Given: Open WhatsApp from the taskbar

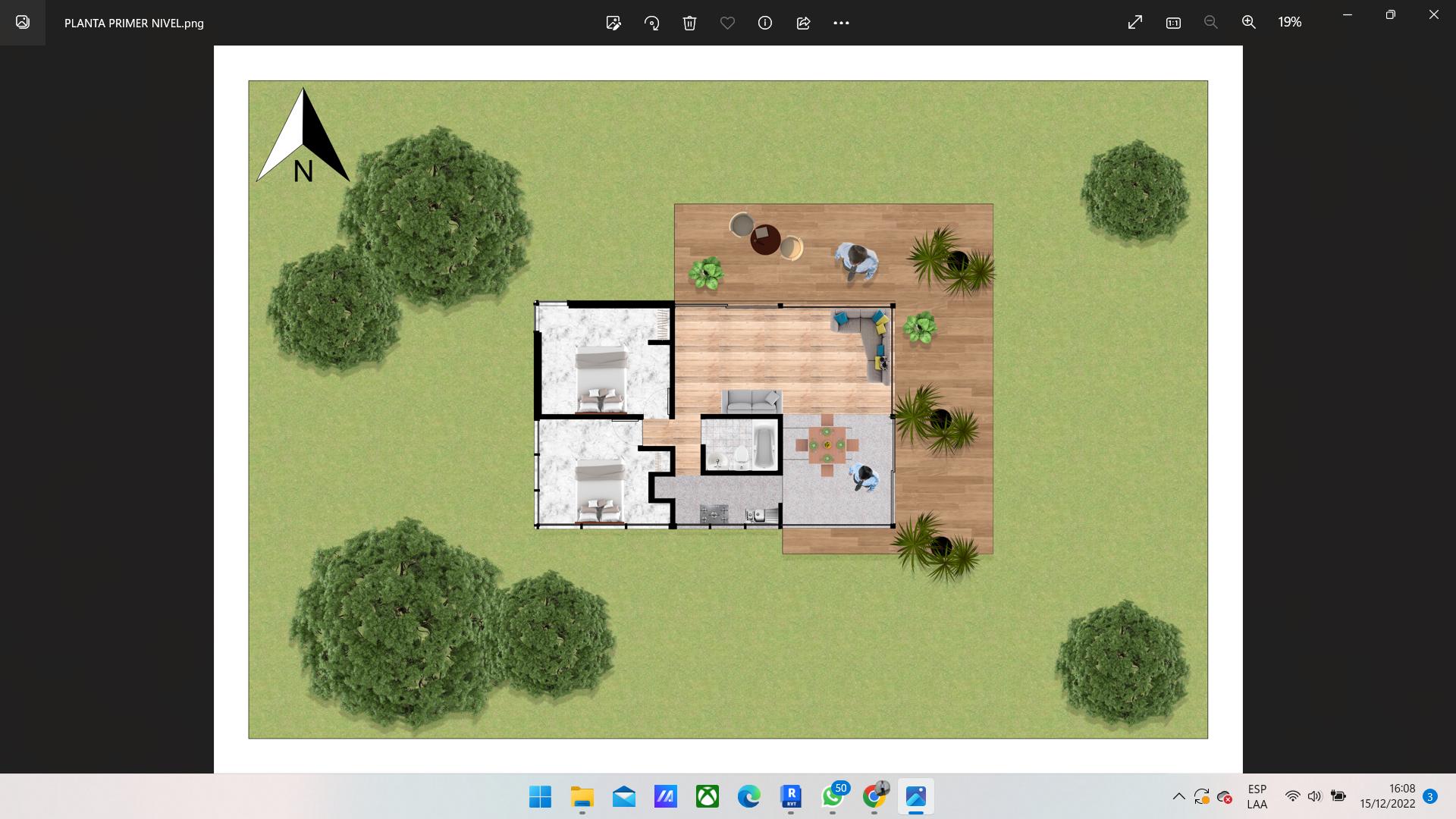Looking at the screenshot, I should coord(832,796).
